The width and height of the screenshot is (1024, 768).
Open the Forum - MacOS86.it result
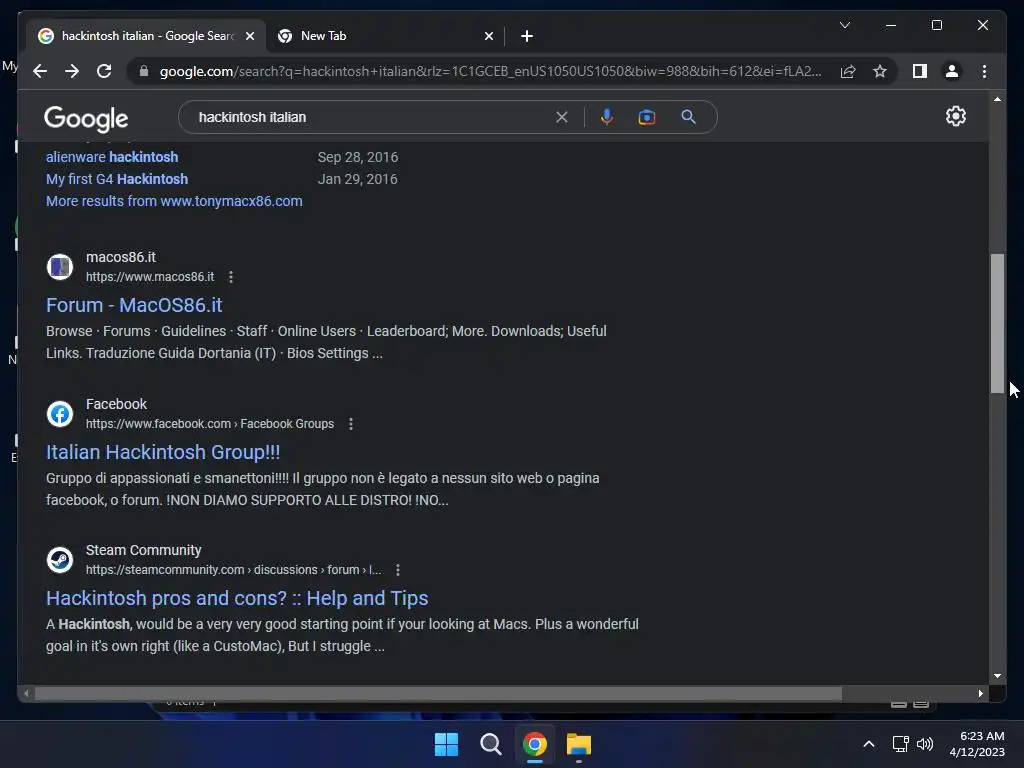[x=134, y=305]
